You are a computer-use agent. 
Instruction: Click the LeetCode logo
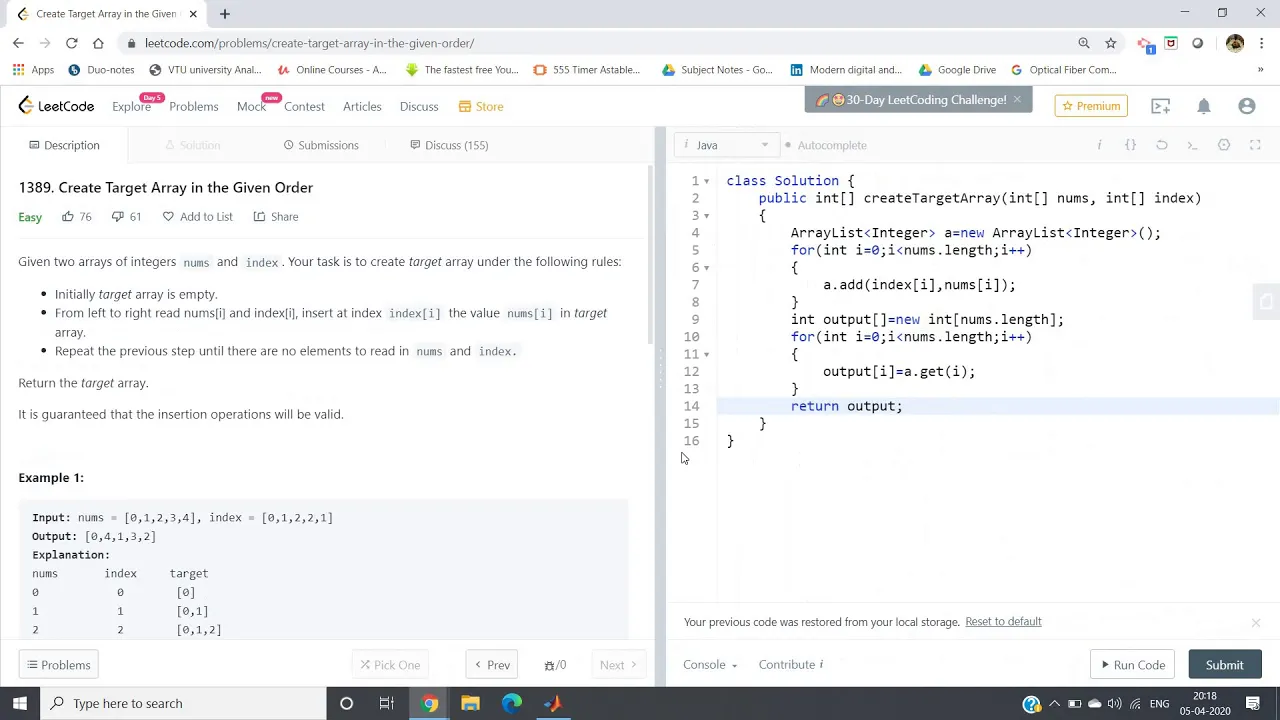[56, 106]
